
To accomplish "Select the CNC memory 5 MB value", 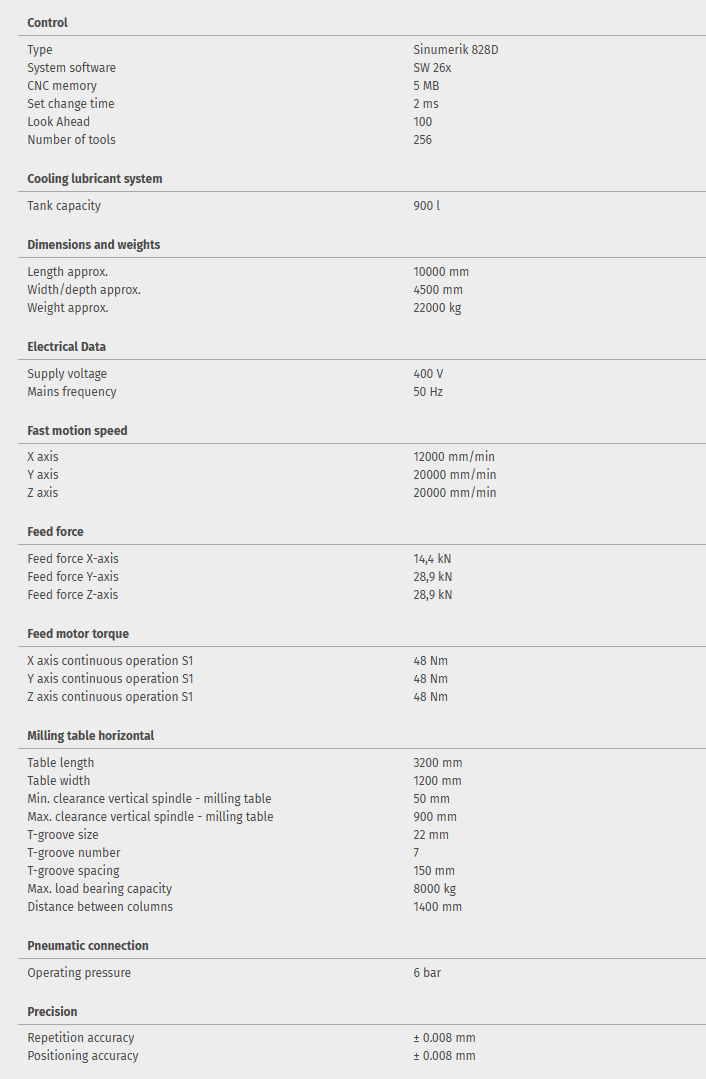I will point(426,86).
